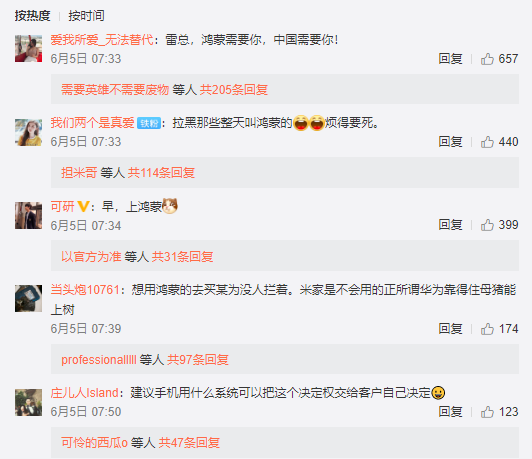Expand 共31条回复 replies
The width and height of the screenshot is (532, 459).
(183, 257)
